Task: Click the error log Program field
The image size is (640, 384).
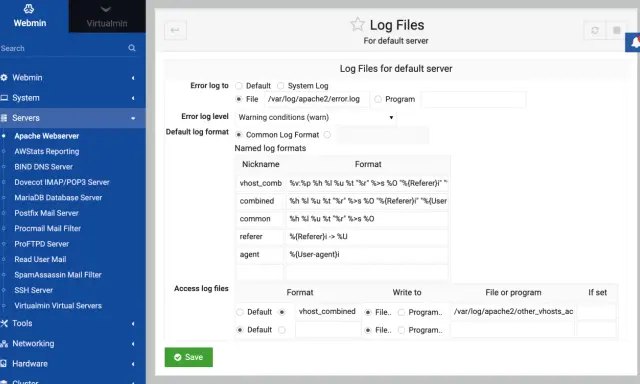Action: point(473,99)
